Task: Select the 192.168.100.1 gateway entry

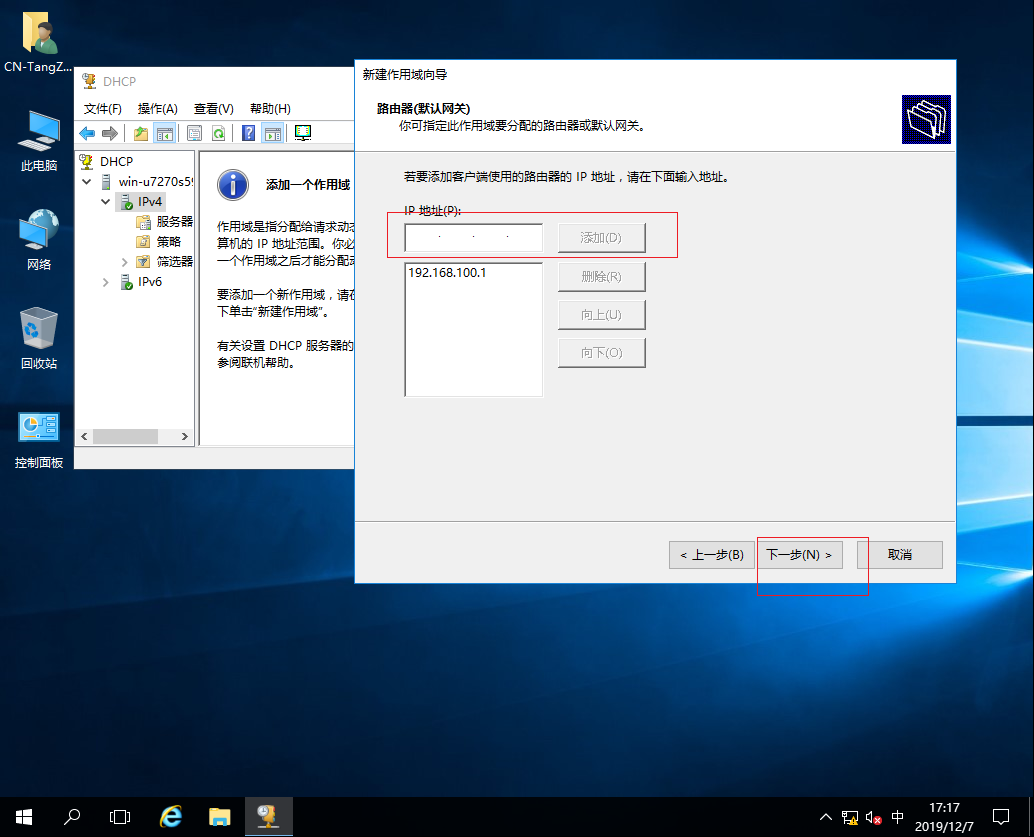Action: coord(446,270)
